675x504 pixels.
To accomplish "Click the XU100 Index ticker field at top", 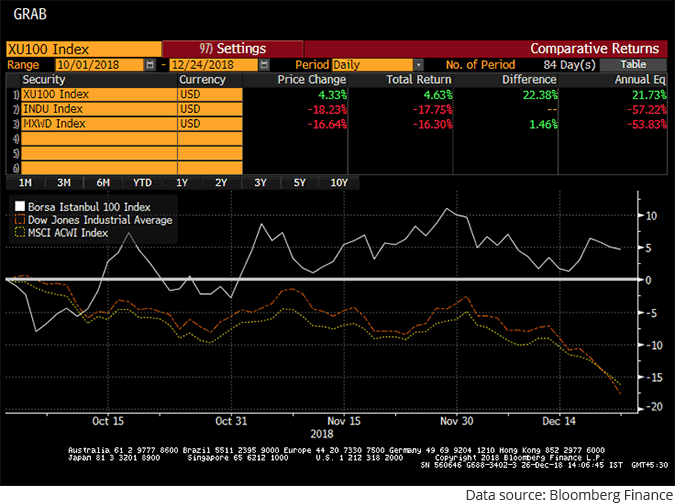I will 84,49.
